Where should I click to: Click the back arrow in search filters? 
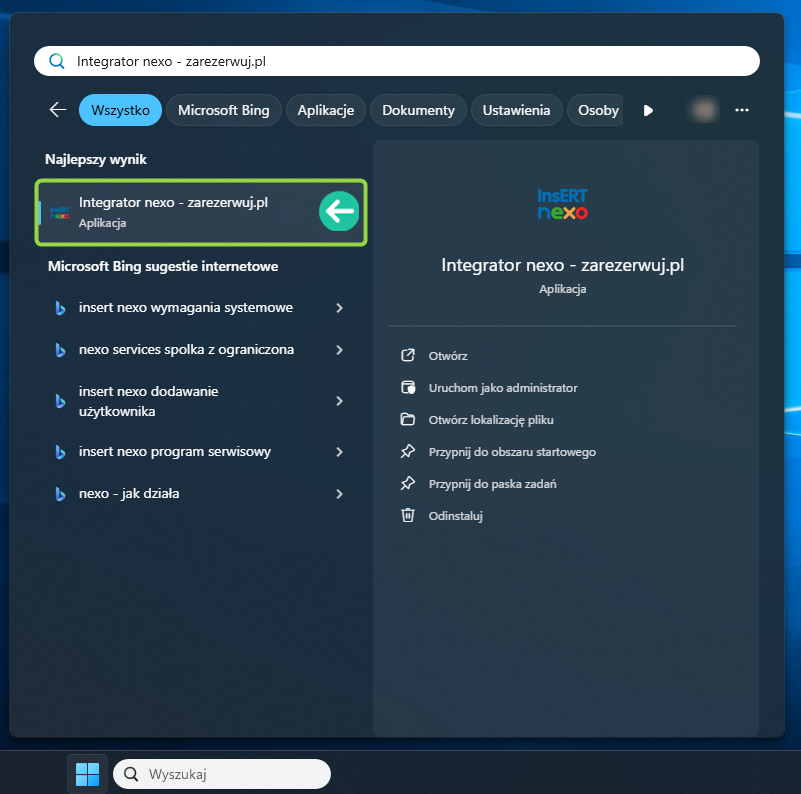coord(58,110)
